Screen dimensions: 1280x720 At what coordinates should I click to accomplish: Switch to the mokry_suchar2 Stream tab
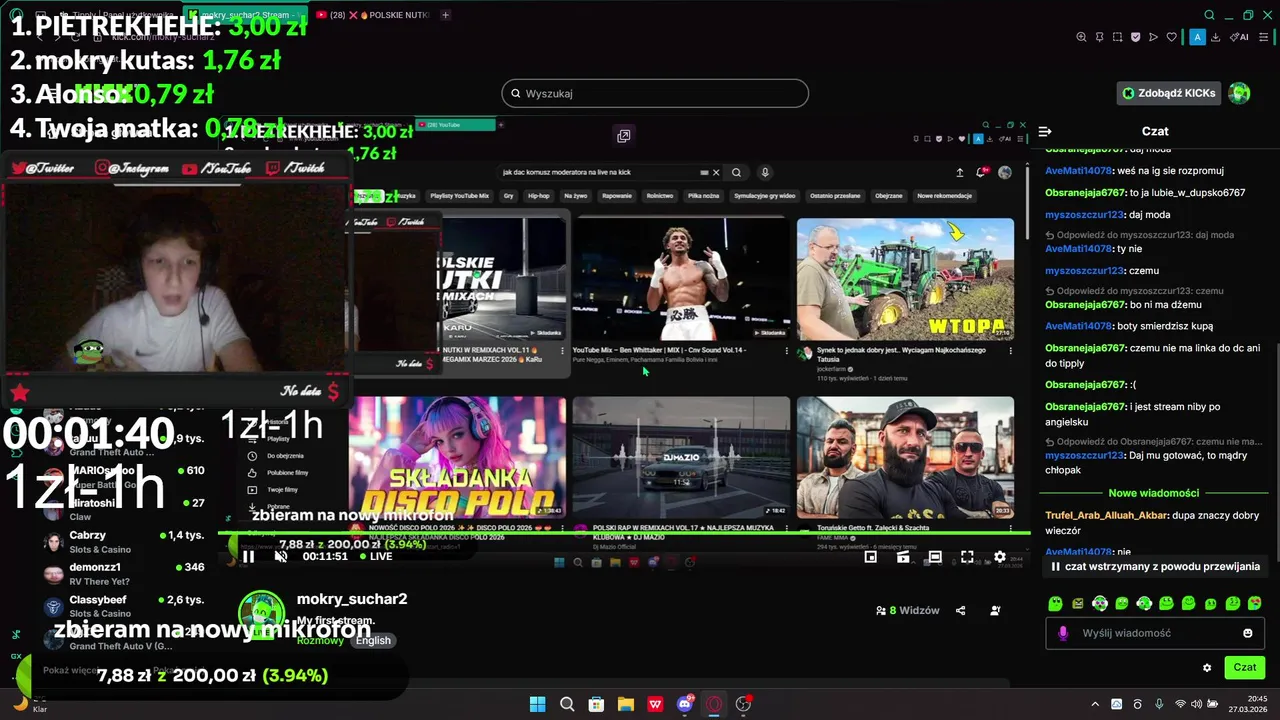pyautogui.click(x=248, y=15)
